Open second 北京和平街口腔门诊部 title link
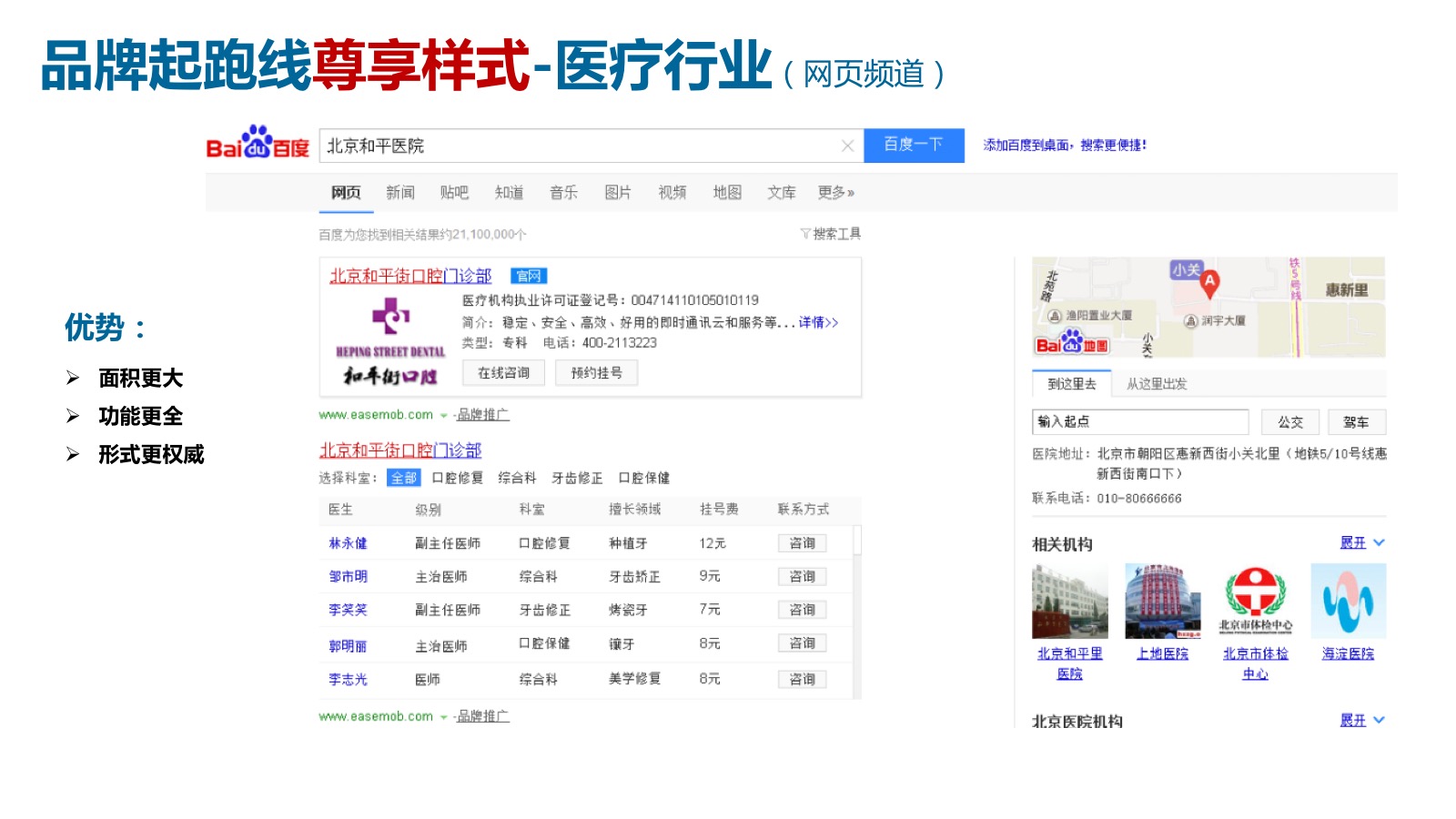Viewport: 1456px width, 819px height. point(400,450)
